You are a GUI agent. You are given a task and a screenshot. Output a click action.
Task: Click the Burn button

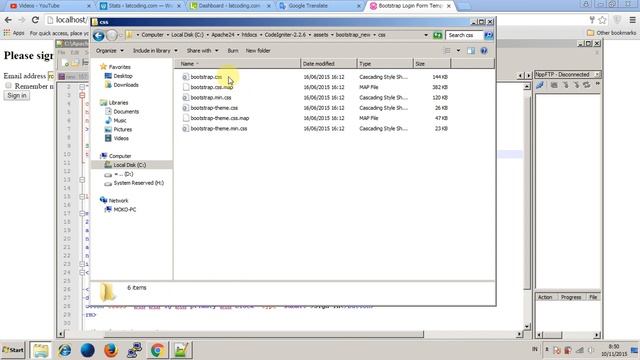(x=233, y=51)
